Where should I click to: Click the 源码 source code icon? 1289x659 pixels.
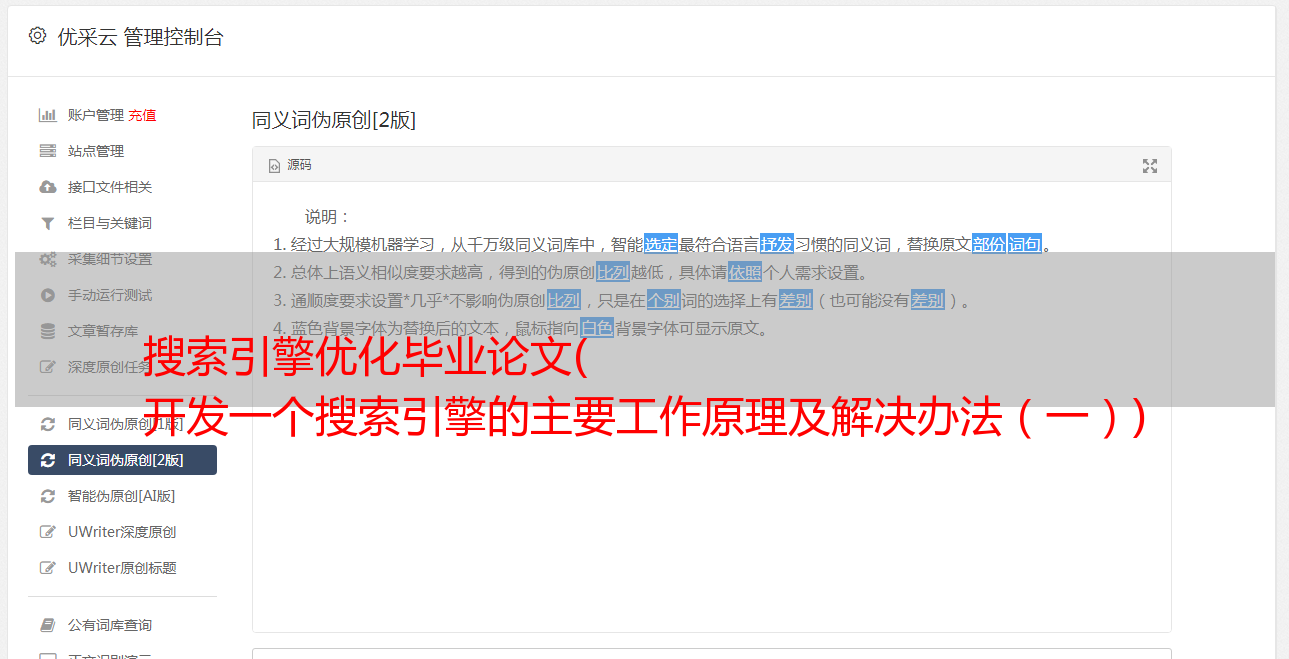click(x=274, y=166)
